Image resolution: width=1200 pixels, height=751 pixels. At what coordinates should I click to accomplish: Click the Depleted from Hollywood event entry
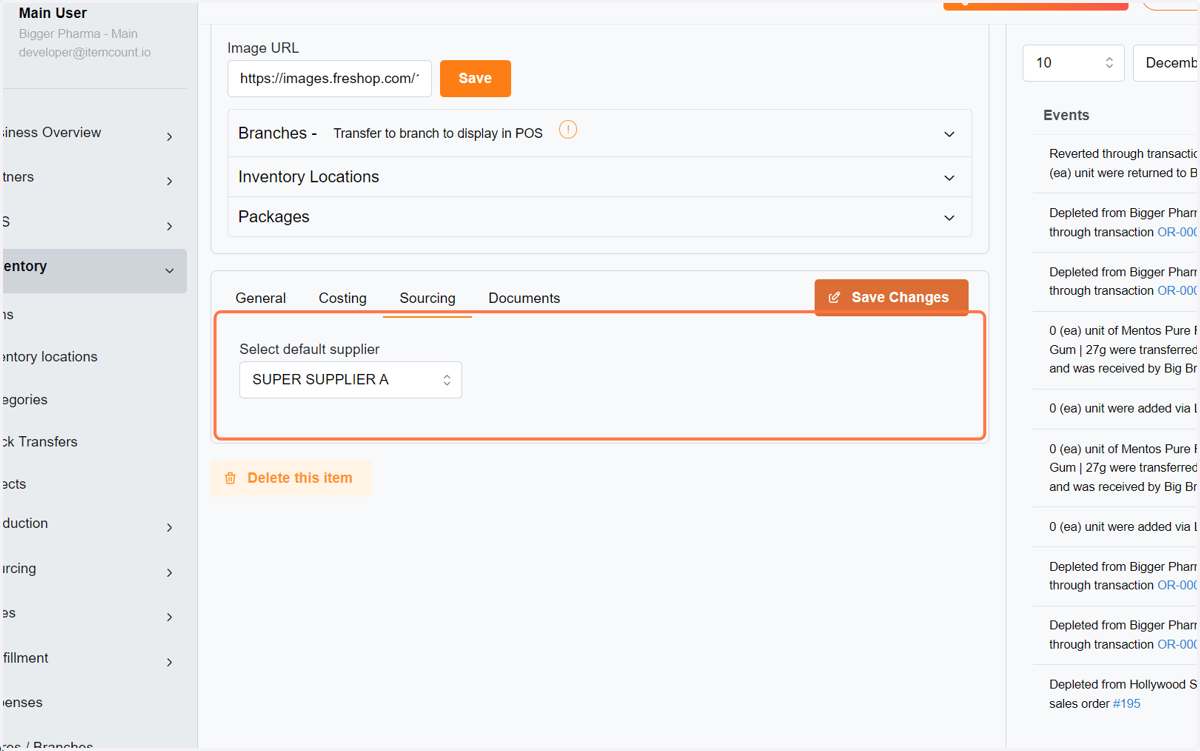point(1124,694)
